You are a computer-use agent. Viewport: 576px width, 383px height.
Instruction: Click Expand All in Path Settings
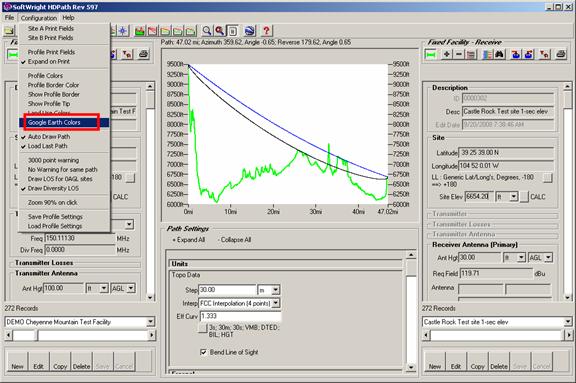coord(188,240)
